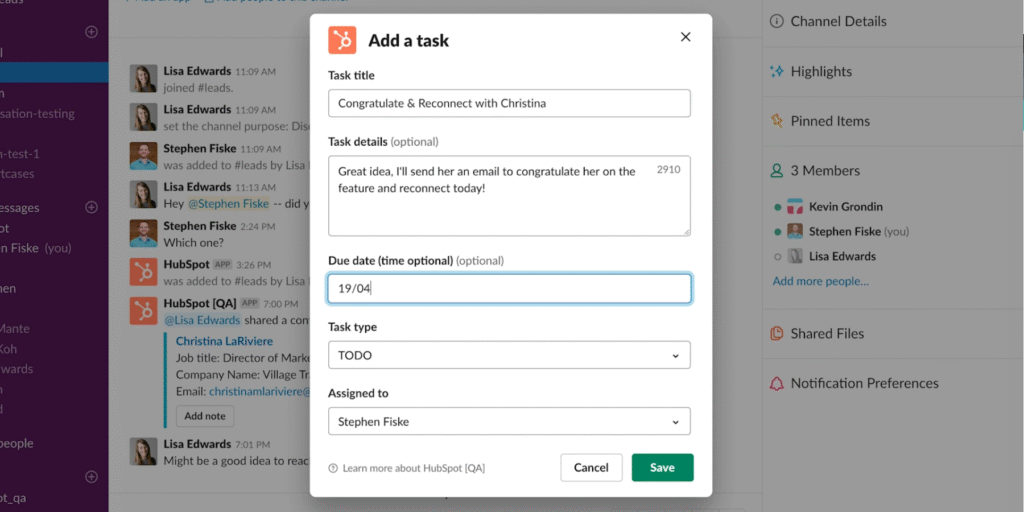Focus the Due date field showing 19/04

[509, 289]
